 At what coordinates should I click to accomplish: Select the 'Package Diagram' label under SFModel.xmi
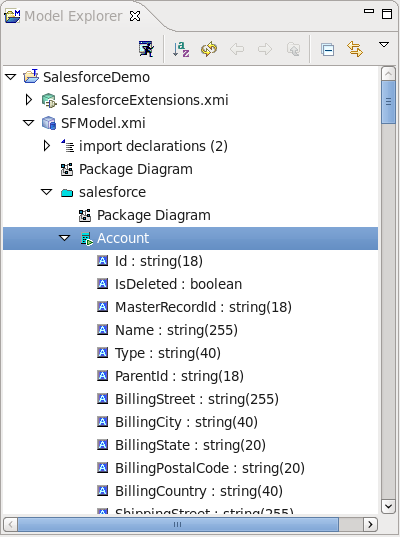(136, 169)
